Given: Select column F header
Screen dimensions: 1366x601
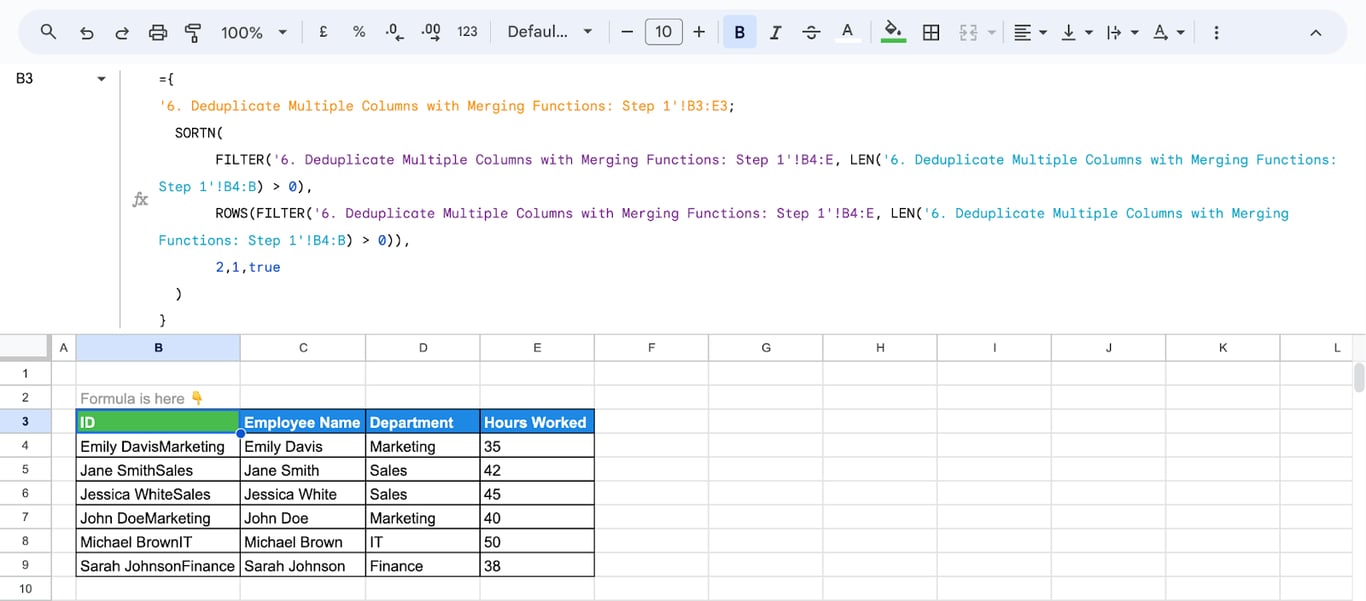Looking at the screenshot, I should (651, 347).
